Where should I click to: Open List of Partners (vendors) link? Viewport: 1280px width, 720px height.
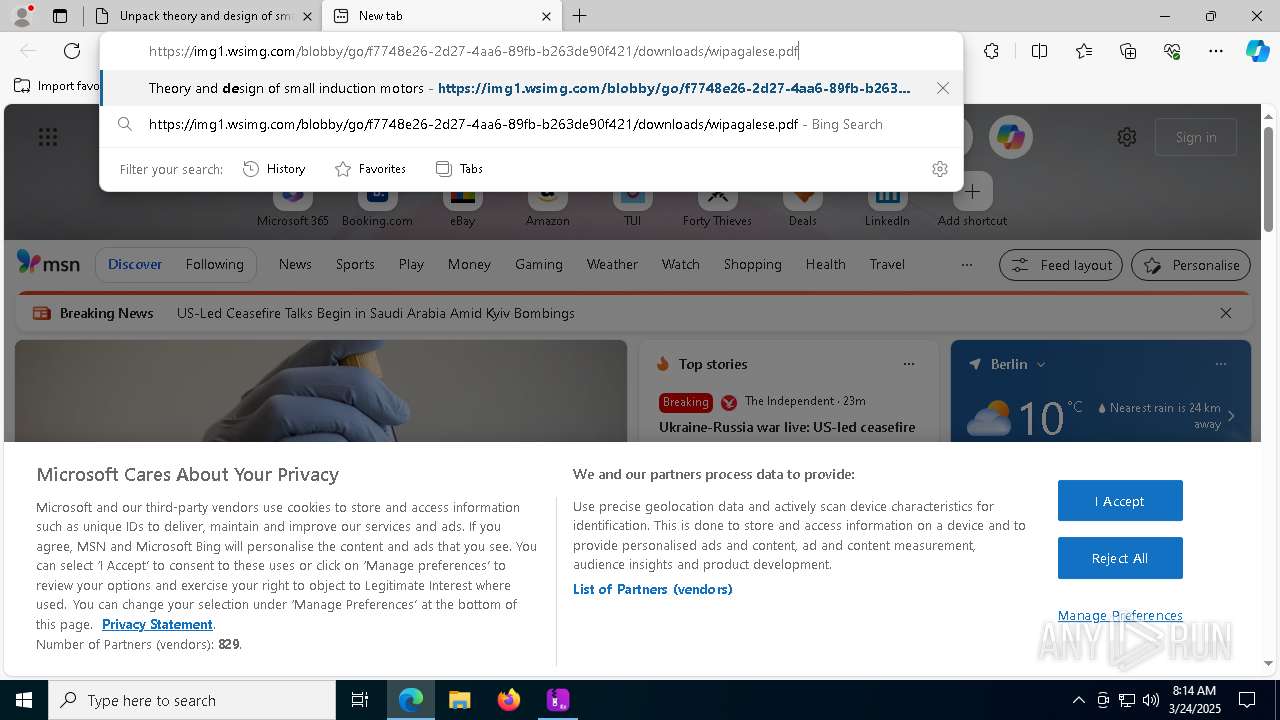pos(653,589)
